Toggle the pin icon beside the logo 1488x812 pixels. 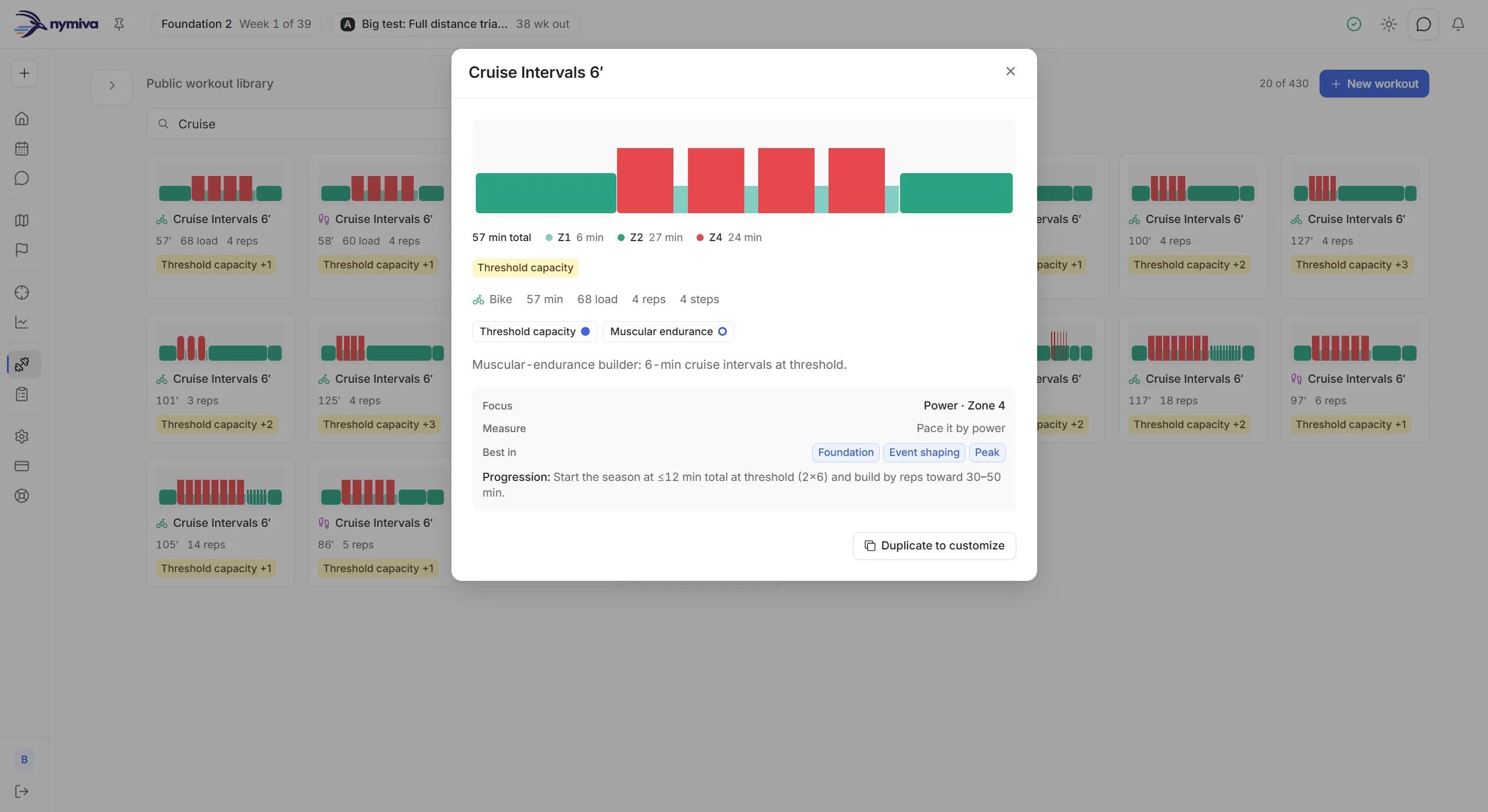[x=119, y=24]
